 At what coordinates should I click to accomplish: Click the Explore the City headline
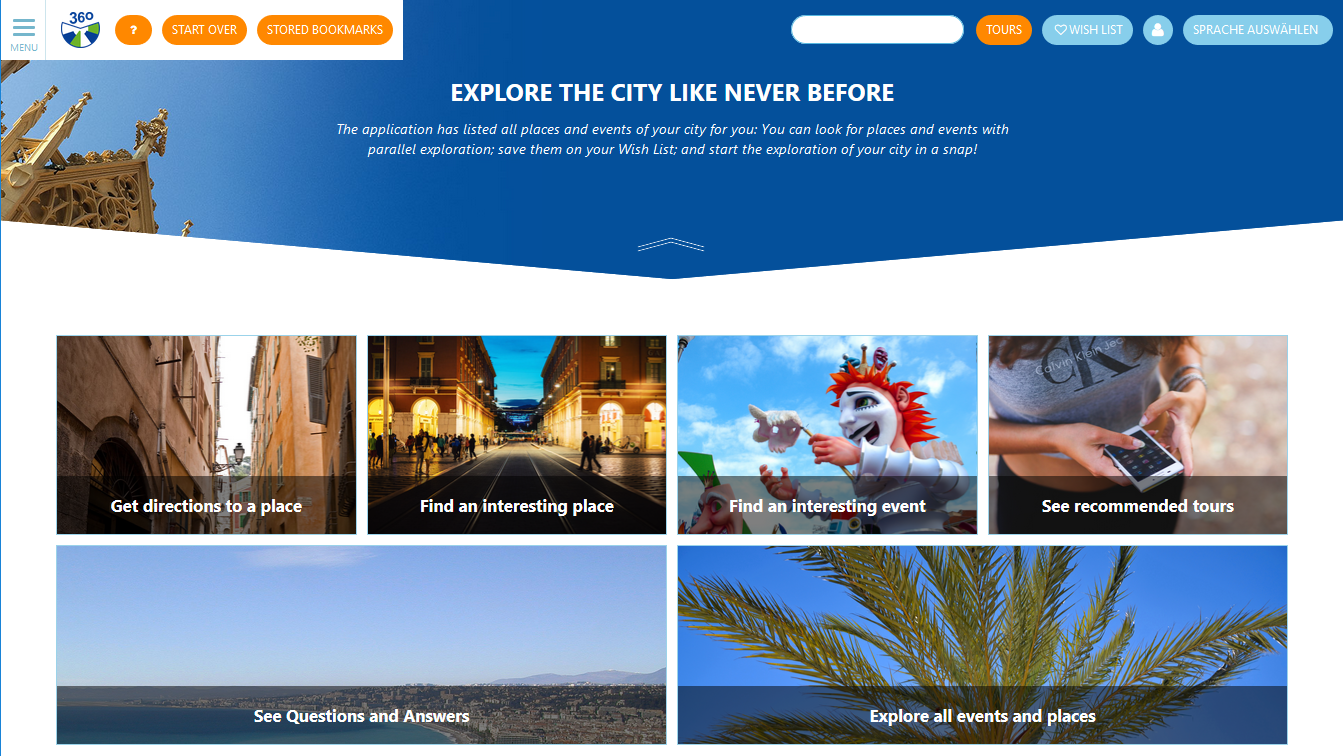672,93
